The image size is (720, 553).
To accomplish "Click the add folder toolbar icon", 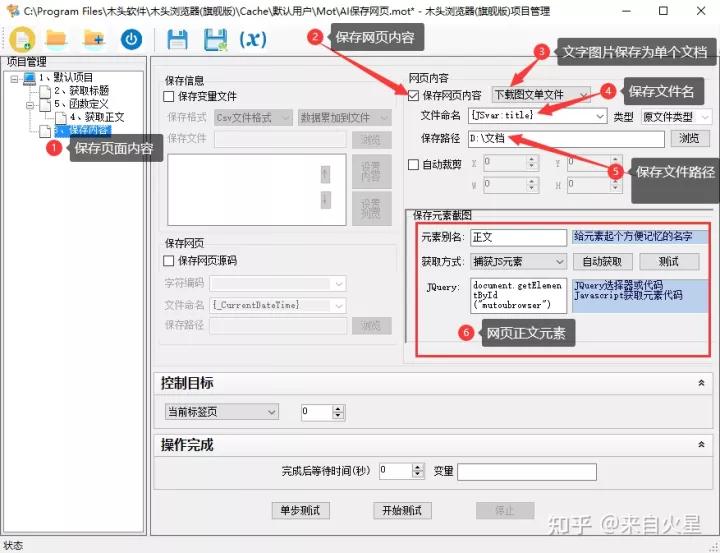I will point(94,39).
